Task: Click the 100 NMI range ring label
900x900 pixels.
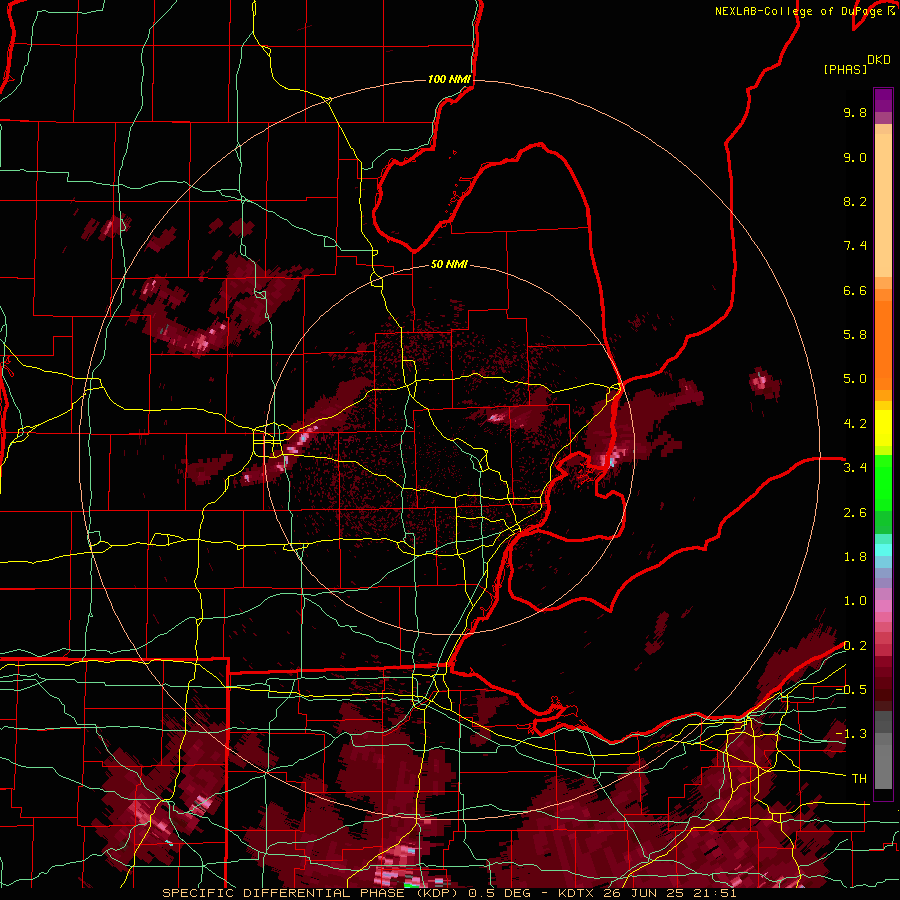Action: click(x=449, y=79)
